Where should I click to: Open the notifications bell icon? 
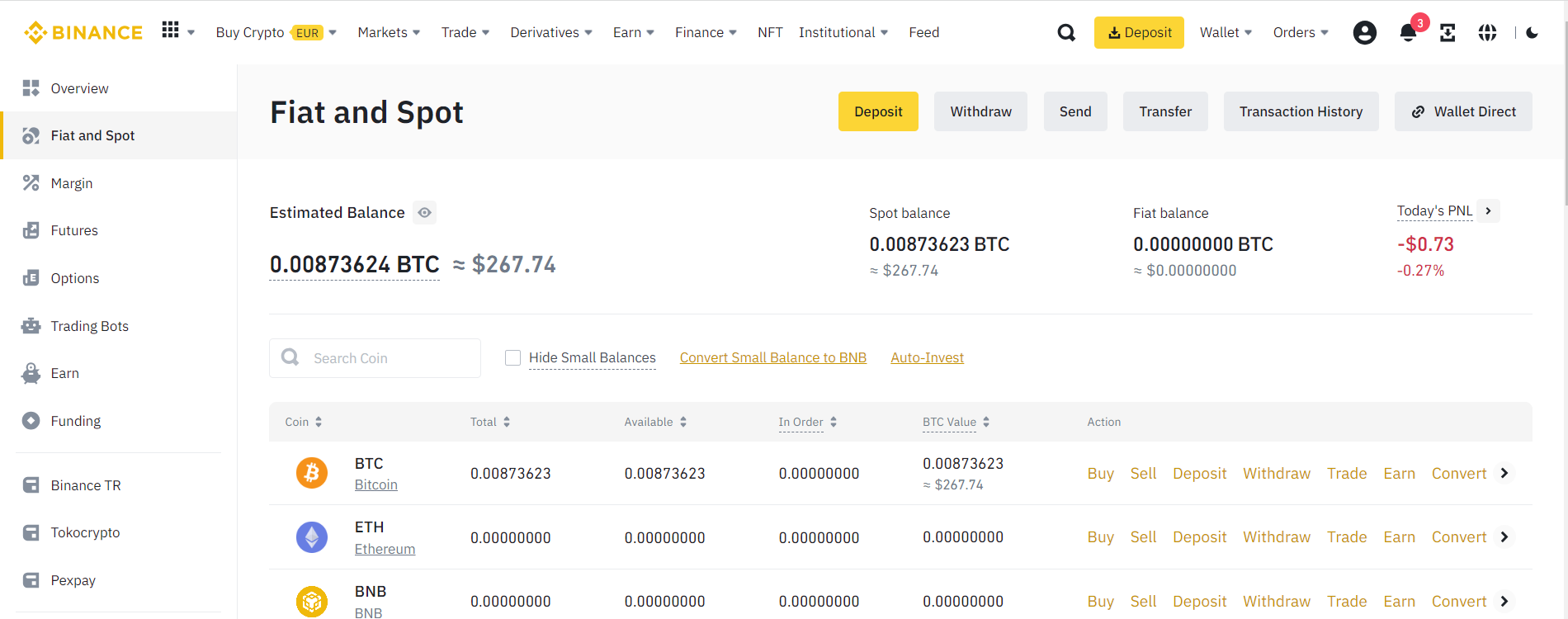[1408, 33]
